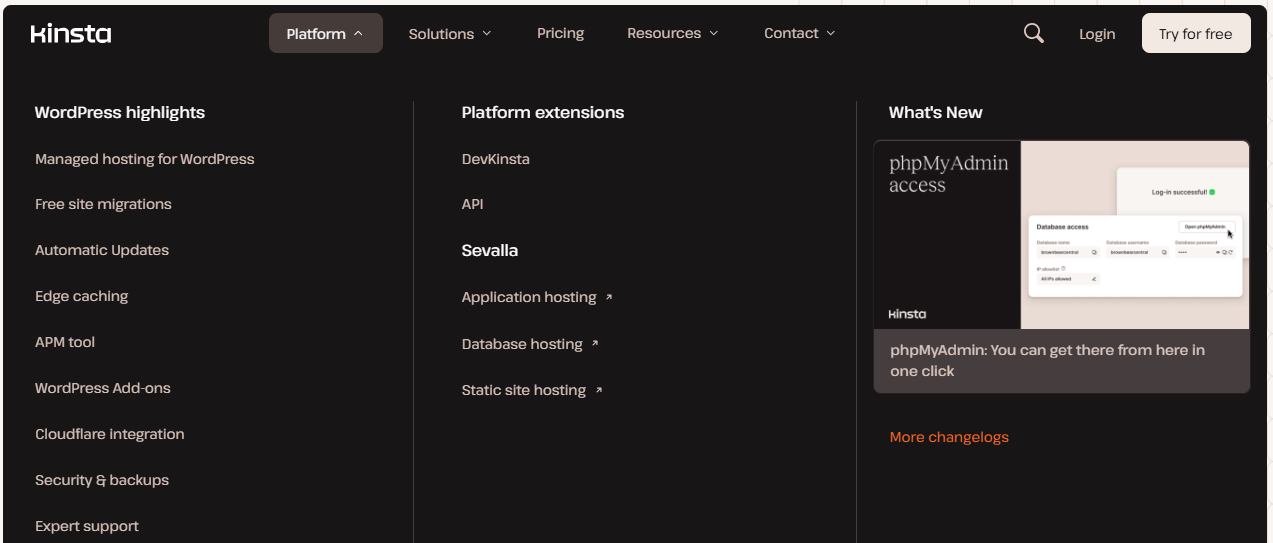This screenshot has height=543, width=1273.
Task: Click the Sevalla heading
Action: coord(490,250)
